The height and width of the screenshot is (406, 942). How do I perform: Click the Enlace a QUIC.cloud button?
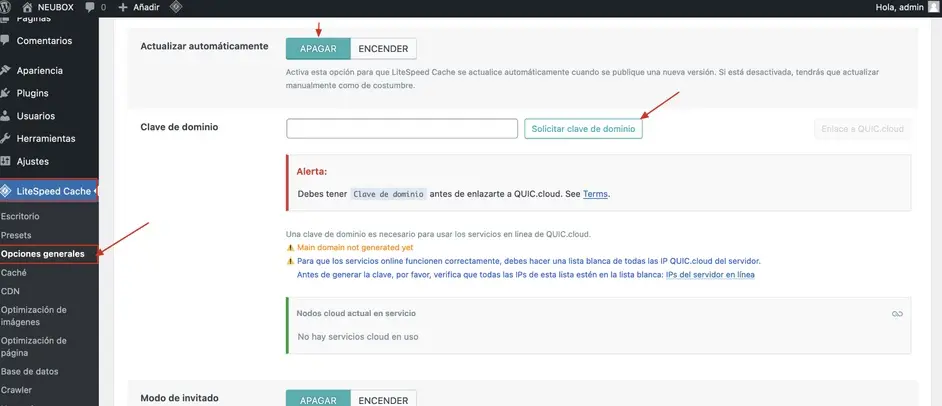862,129
